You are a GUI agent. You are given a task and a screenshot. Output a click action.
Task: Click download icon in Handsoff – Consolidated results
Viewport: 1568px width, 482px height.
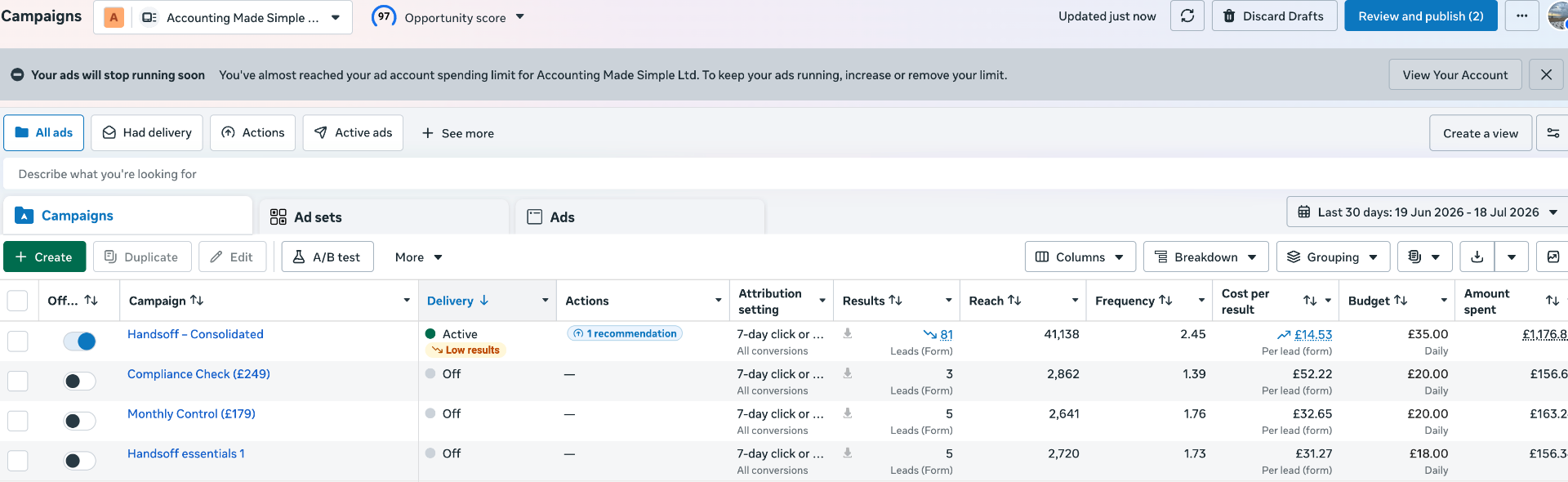(848, 333)
